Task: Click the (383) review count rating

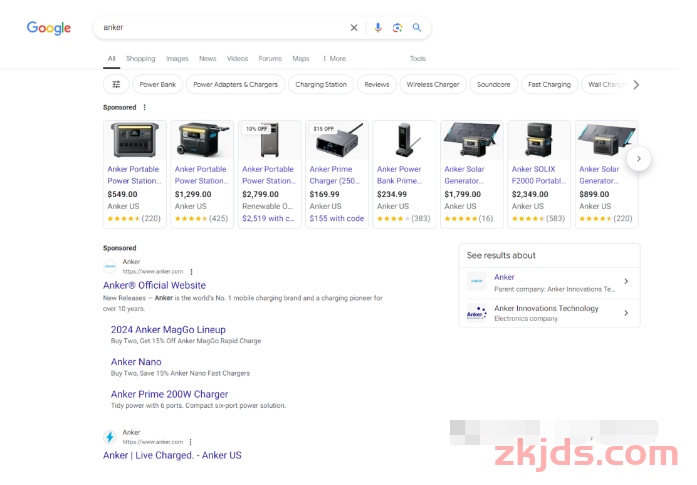Action: pos(421,218)
